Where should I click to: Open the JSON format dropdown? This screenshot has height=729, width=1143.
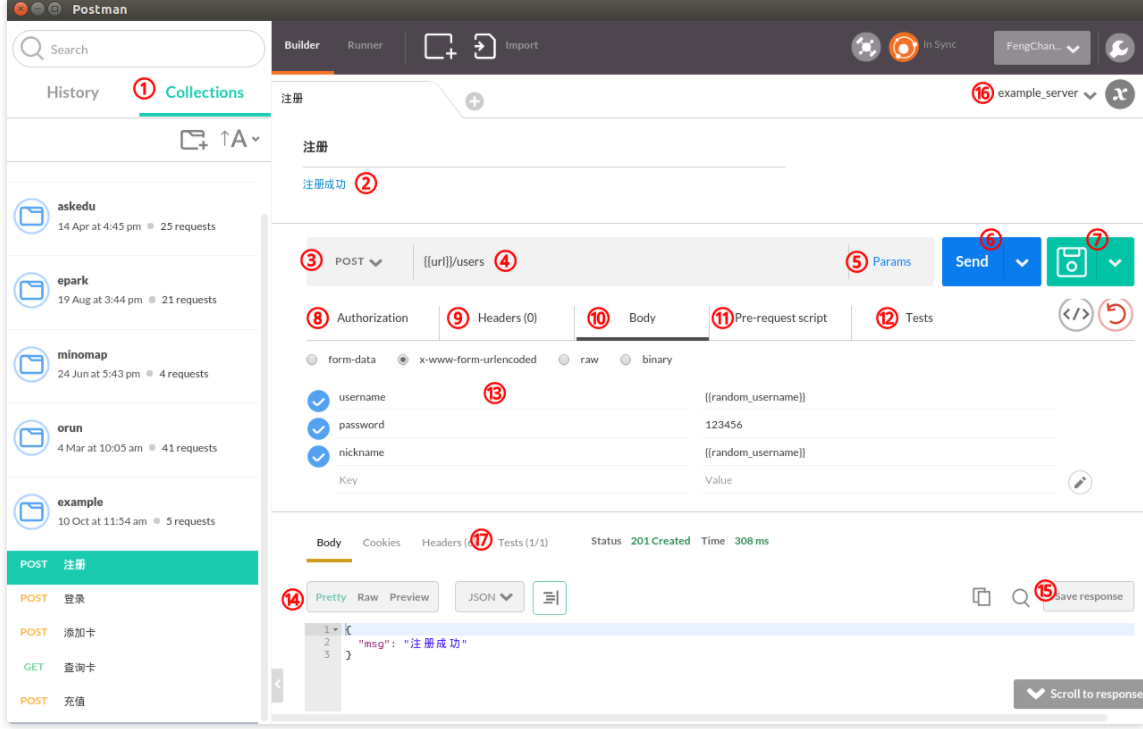490,597
